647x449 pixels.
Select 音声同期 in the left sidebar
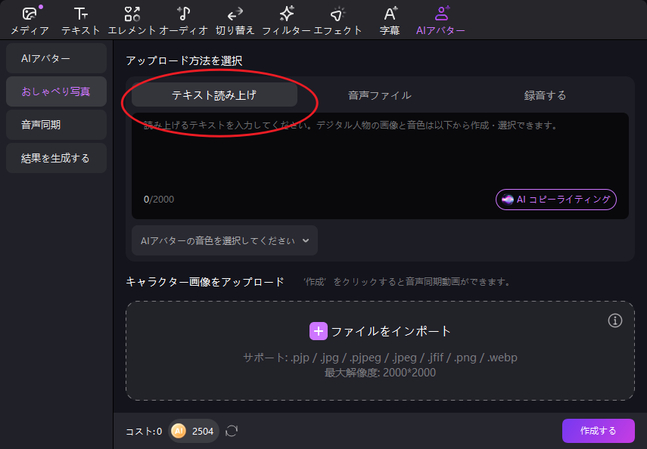coord(55,125)
